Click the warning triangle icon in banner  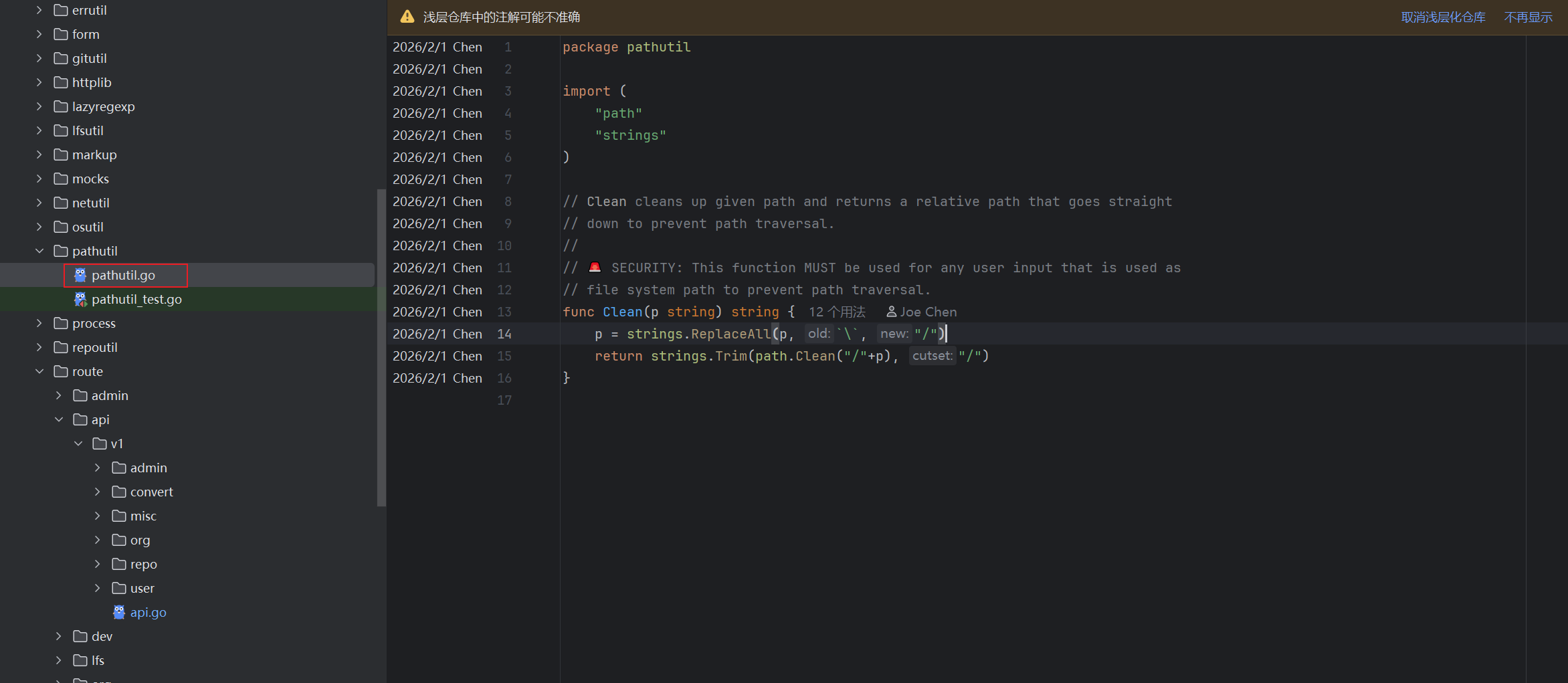pyautogui.click(x=407, y=17)
